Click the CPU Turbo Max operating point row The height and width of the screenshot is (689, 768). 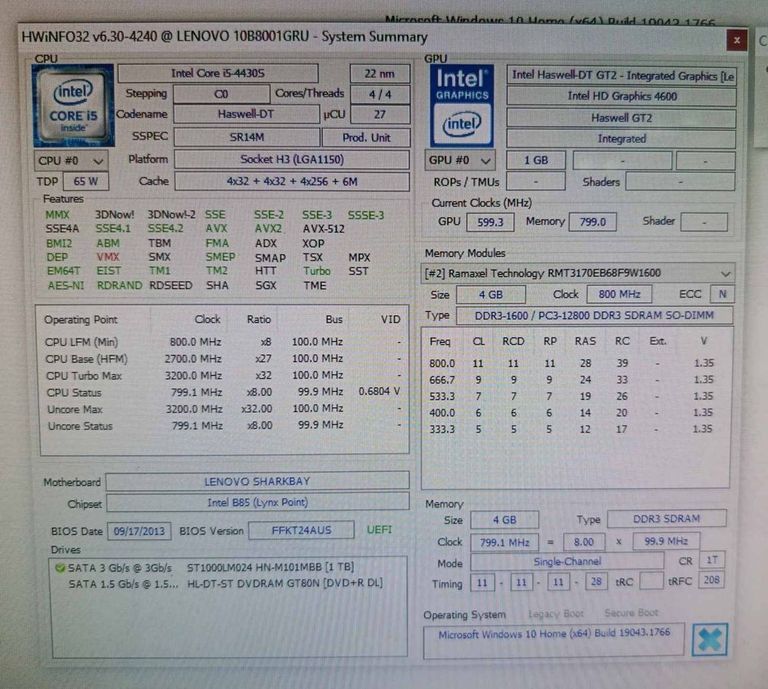pyautogui.click(x=223, y=375)
